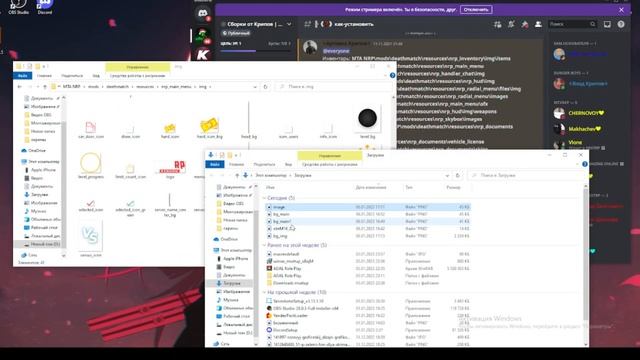
Task: Select Apple iPhone in img window sidebar
Action: (x=43, y=170)
